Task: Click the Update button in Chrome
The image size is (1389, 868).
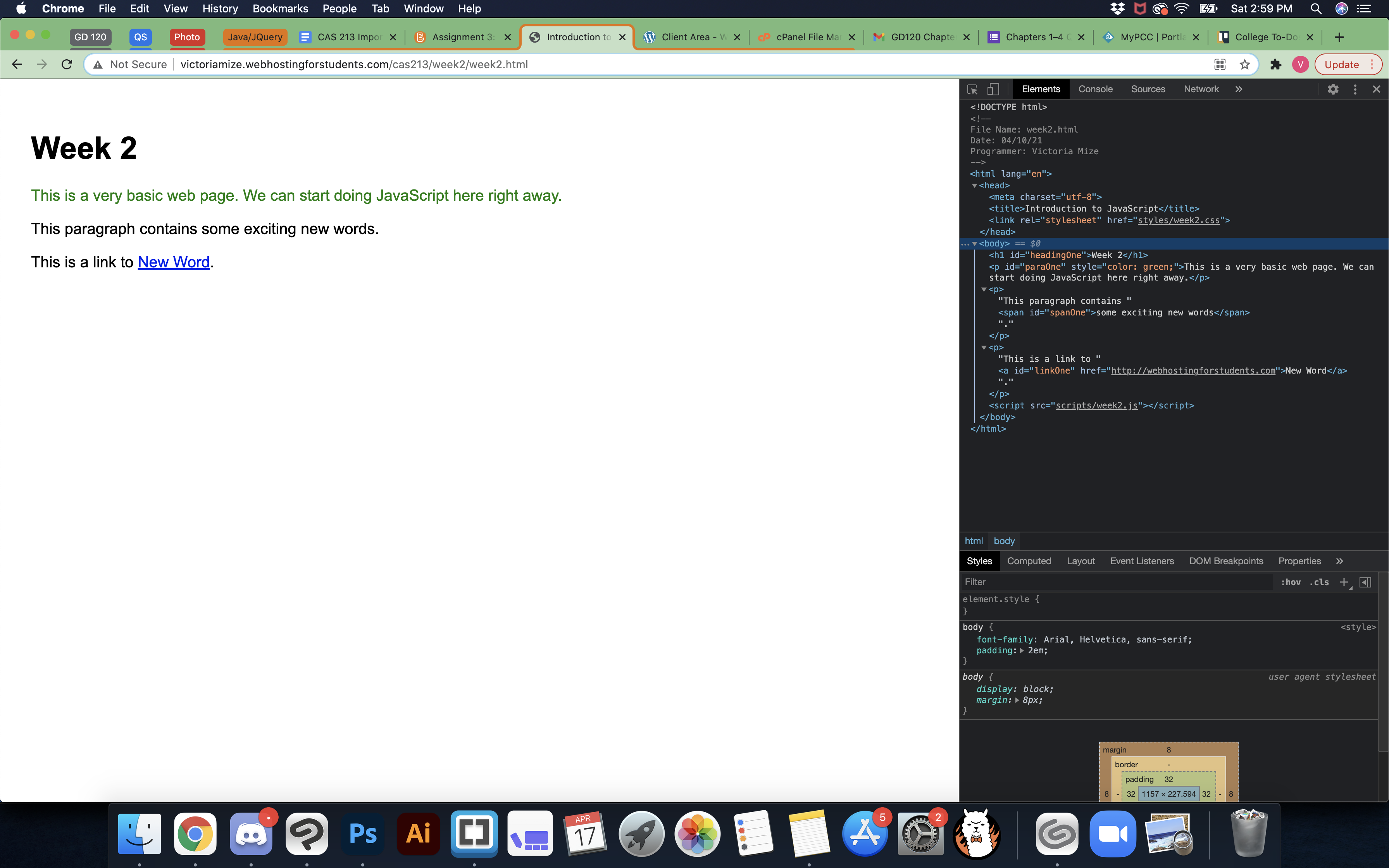Action: tap(1341, 64)
